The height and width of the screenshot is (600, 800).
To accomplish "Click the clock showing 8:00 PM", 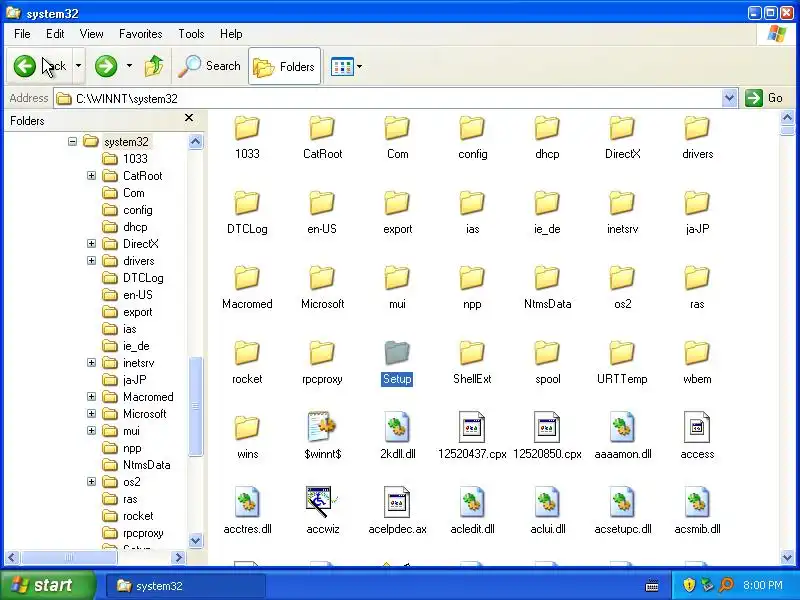I will tap(762, 585).
